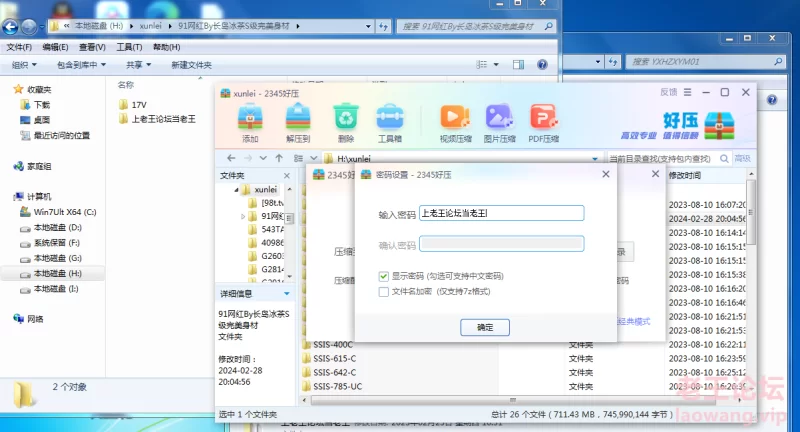Open the PDF压缩 compression tool
The image size is (800, 432).
pyautogui.click(x=543, y=123)
